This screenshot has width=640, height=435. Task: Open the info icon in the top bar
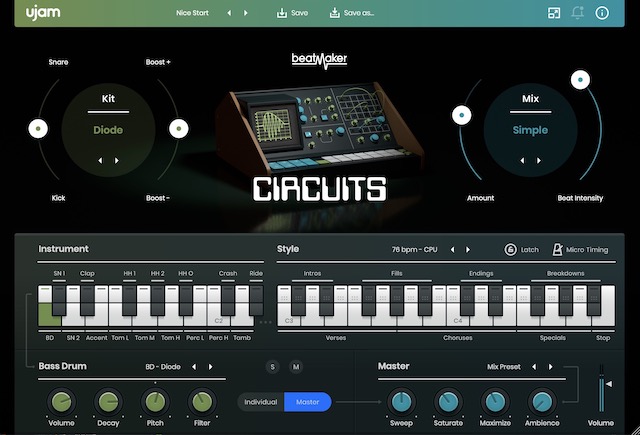(x=602, y=13)
